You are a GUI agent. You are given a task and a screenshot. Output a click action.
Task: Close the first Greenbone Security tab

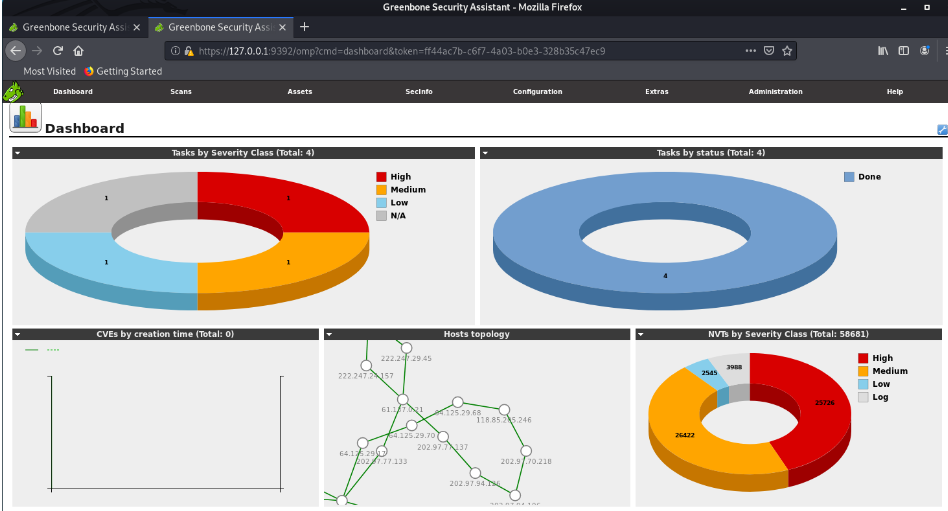(x=137, y=27)
